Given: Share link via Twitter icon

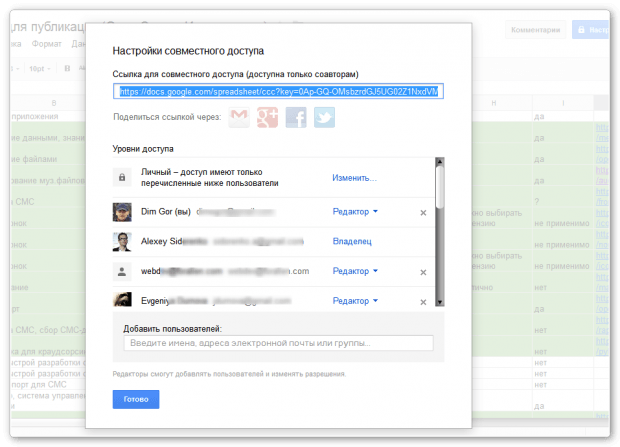Looking at the screenshot, I should [x=325, y=117].
